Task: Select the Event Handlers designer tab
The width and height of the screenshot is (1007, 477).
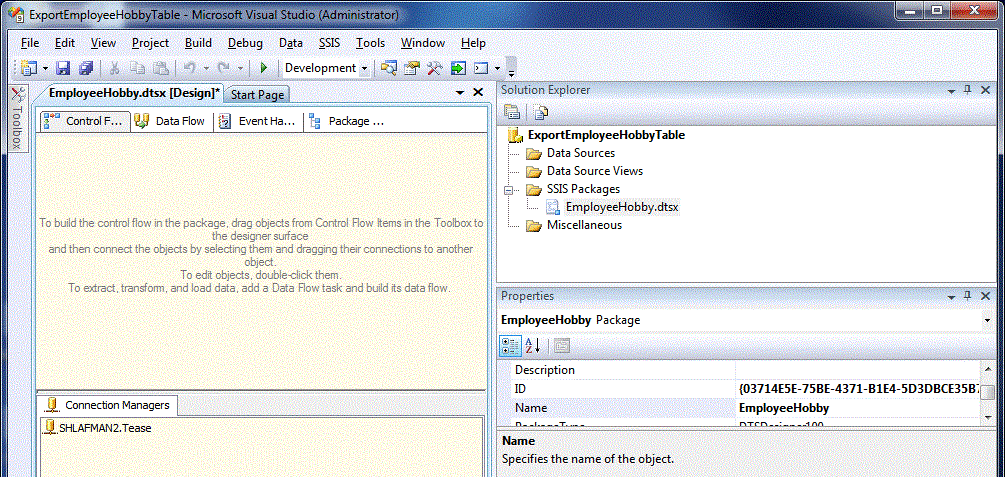Action: pyautogui.click(x=258, y=121)
